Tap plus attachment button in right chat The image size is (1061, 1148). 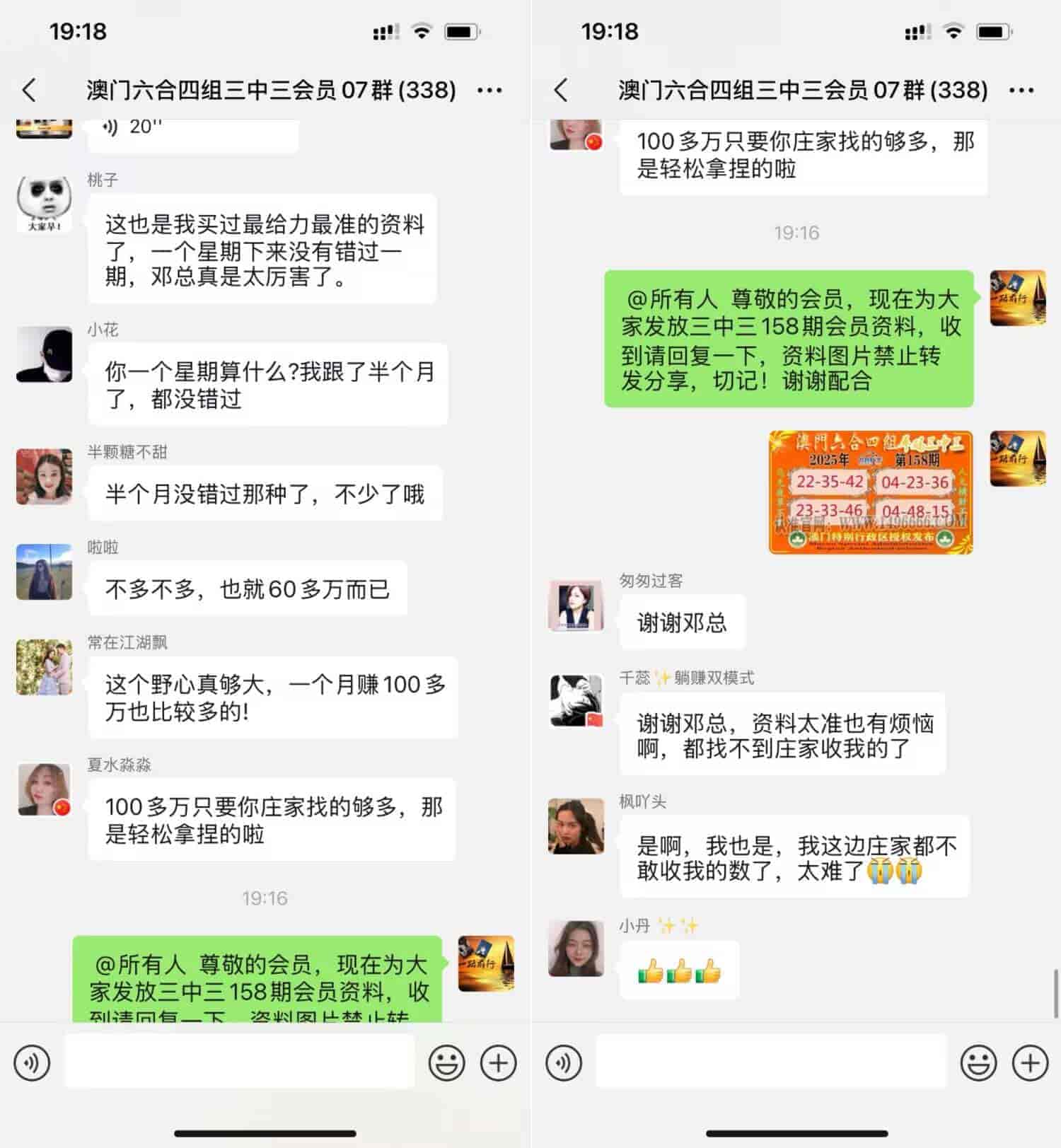click(x=1031, y=1062)
